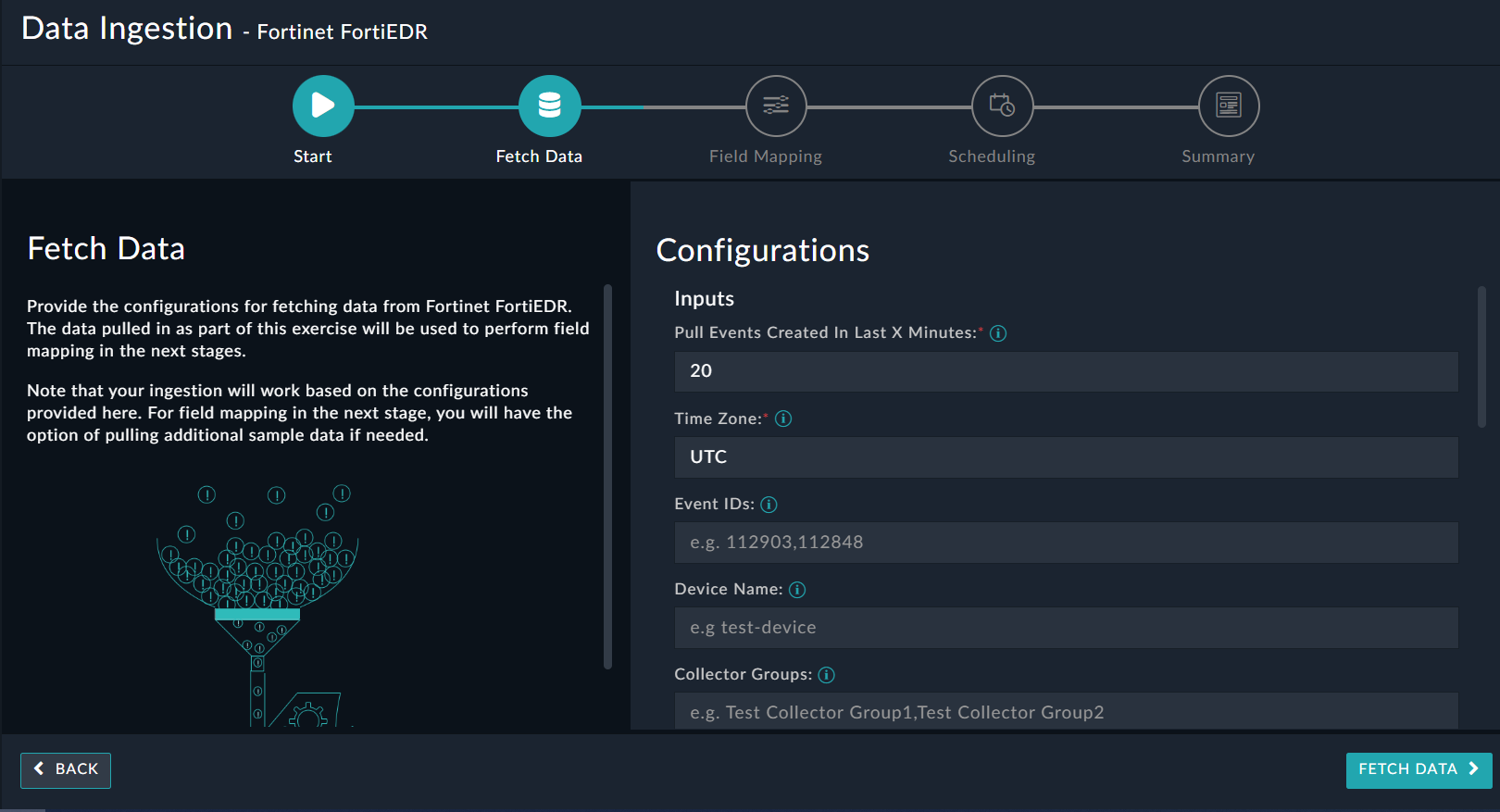Click the Event IDs input field

(x=1066, y=543)
